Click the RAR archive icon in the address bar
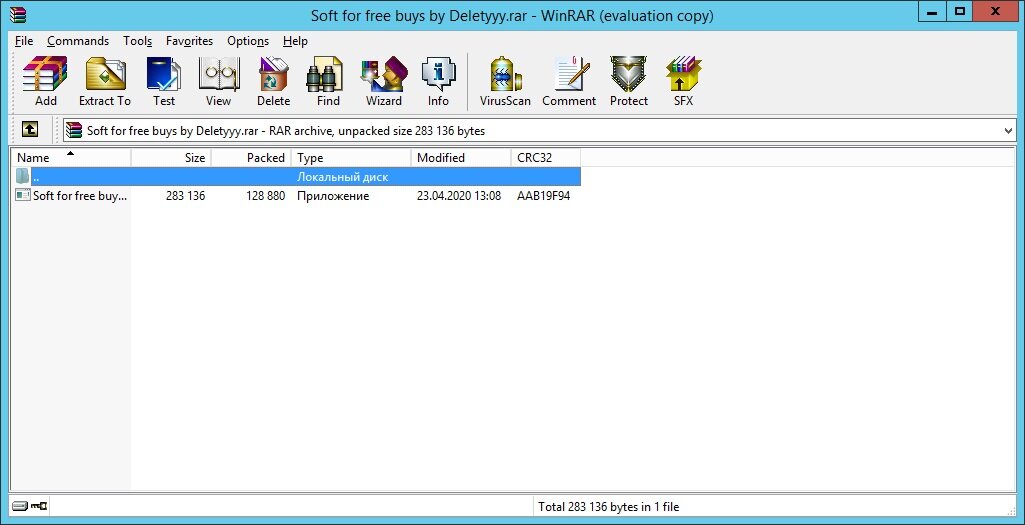The image size is (1025, 525). pos(74,130)
